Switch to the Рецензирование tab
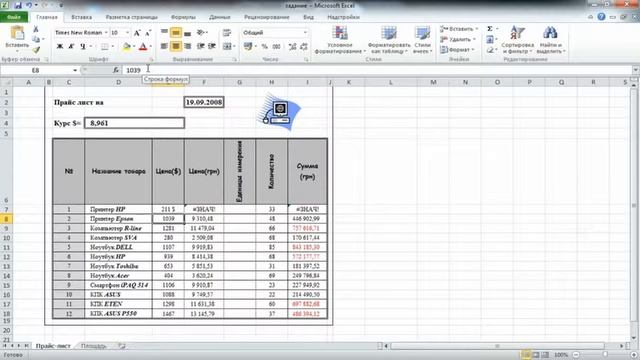640x360 pixels. 267,17
